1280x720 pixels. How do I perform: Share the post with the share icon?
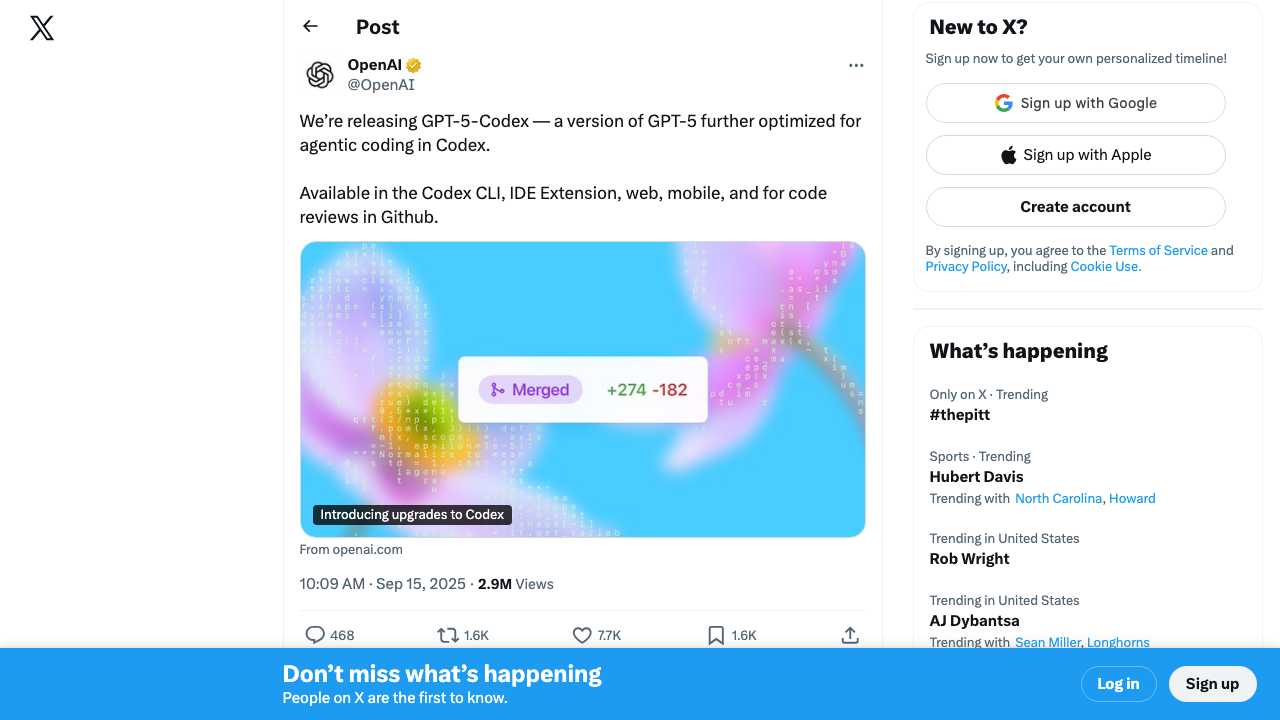coord(849,635)
